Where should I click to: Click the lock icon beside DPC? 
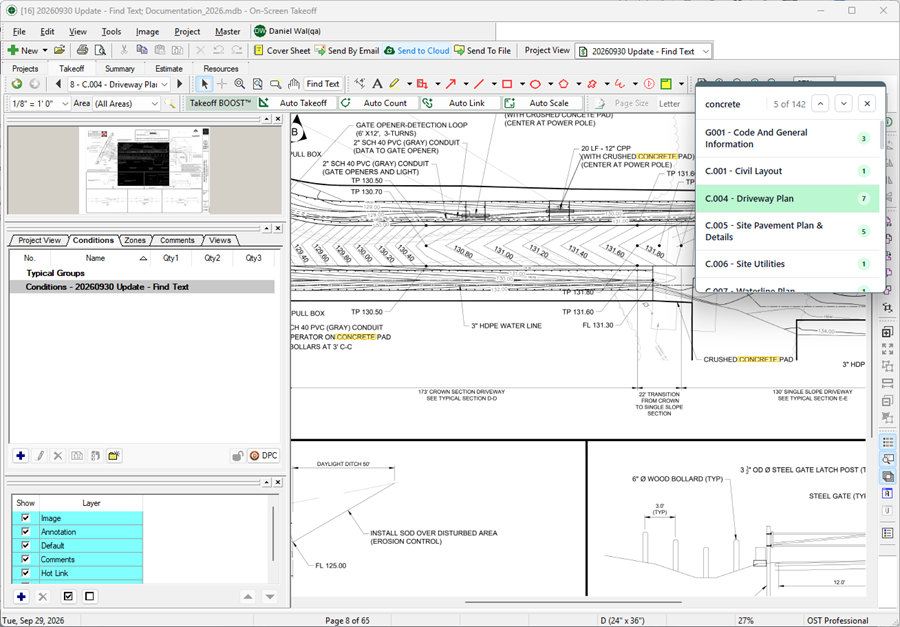coord(236,456)
